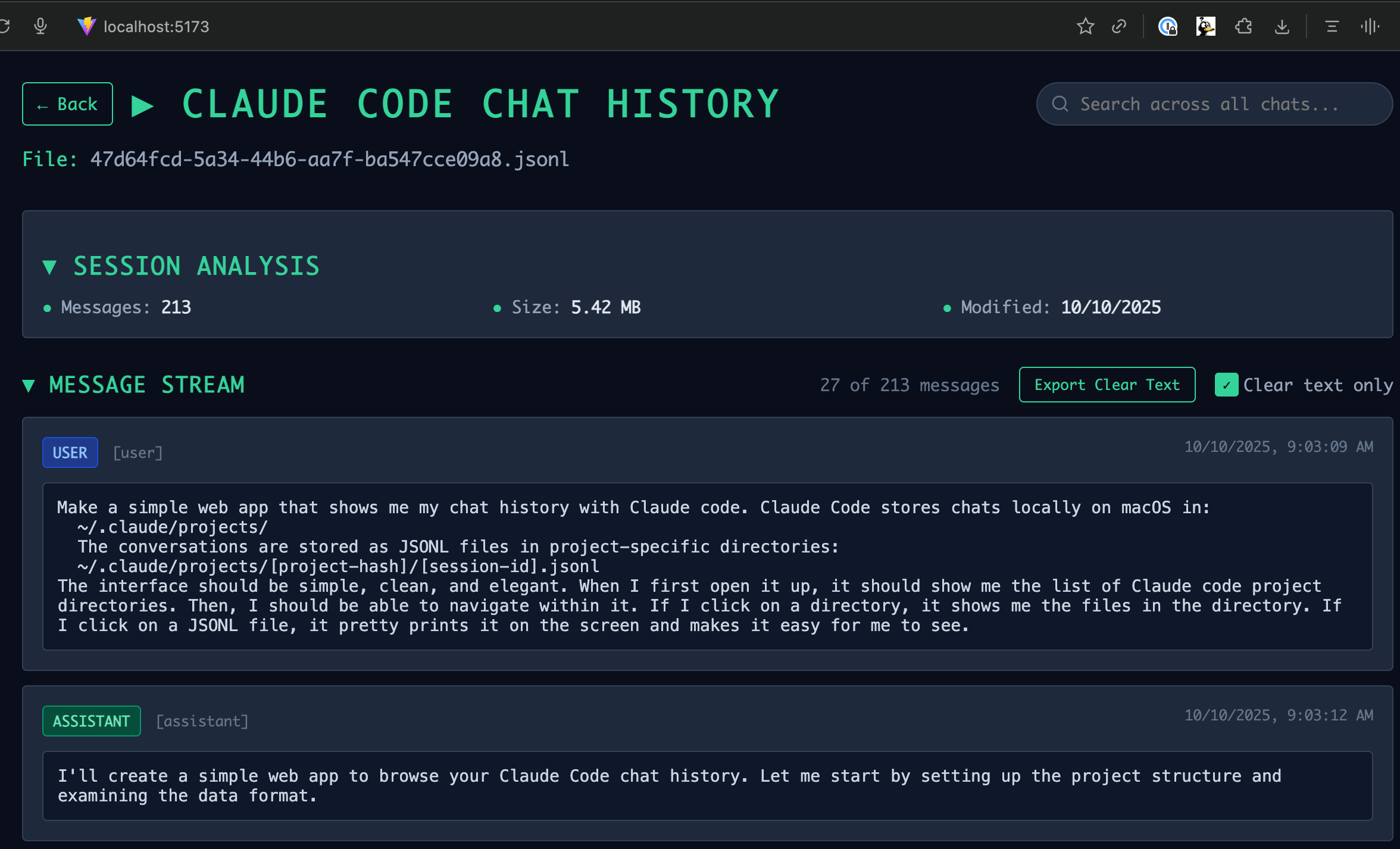Click the microphone icon in address bar

[40, 26]
